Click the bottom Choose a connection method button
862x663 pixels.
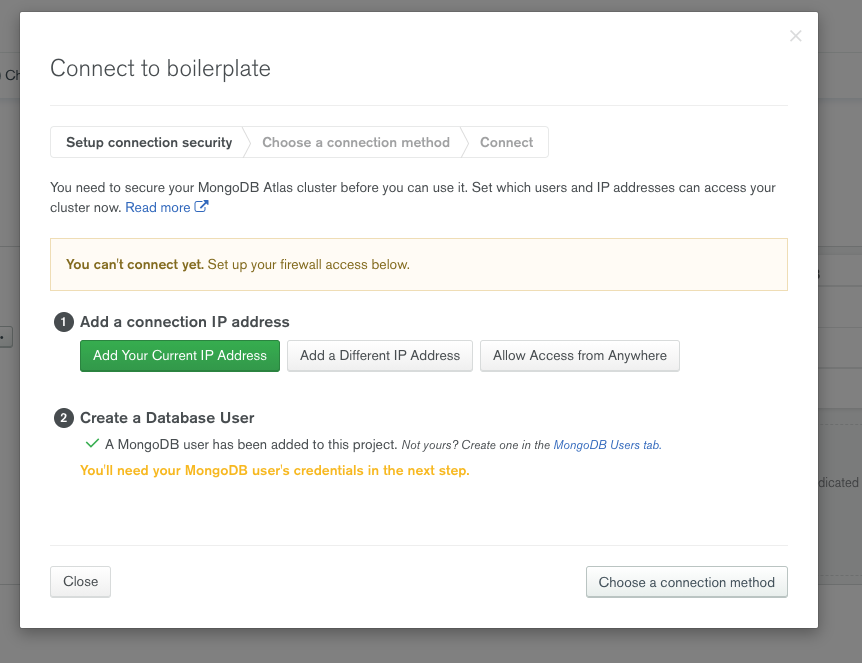(x=687, y=582)
